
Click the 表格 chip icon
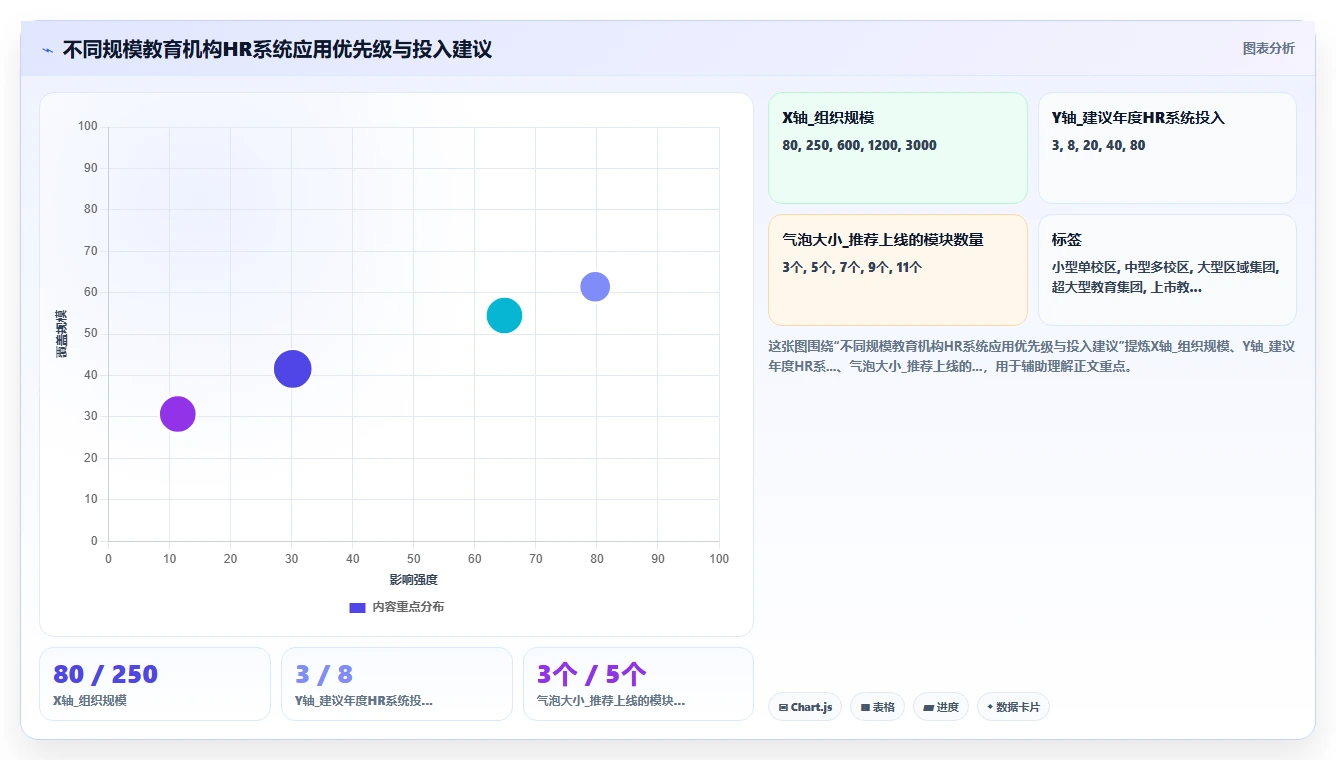point(865,707)
